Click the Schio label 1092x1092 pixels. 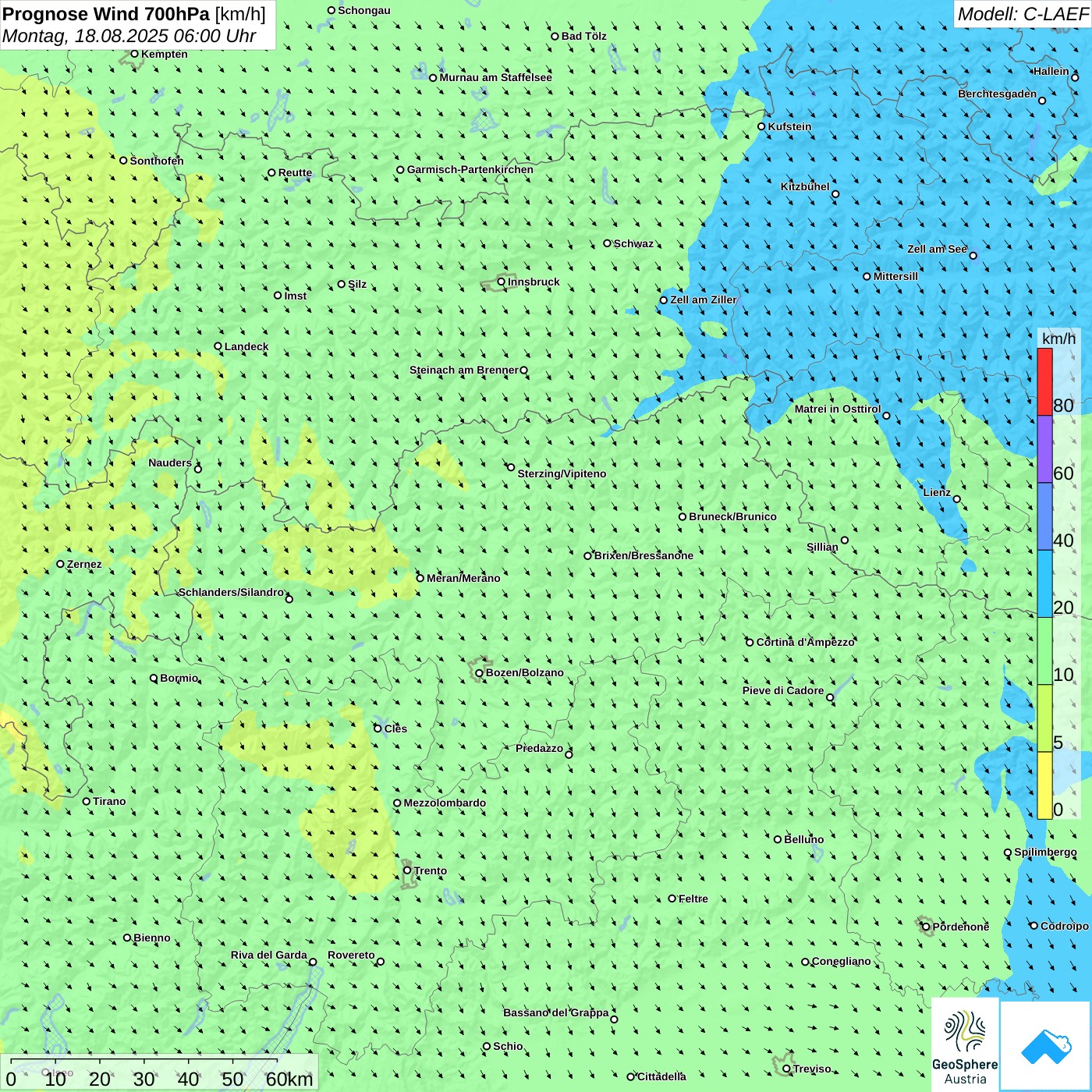508,1046
